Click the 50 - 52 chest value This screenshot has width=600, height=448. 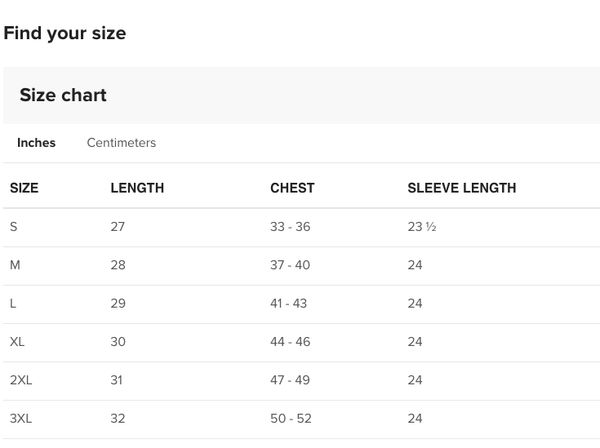click(291, 418)
